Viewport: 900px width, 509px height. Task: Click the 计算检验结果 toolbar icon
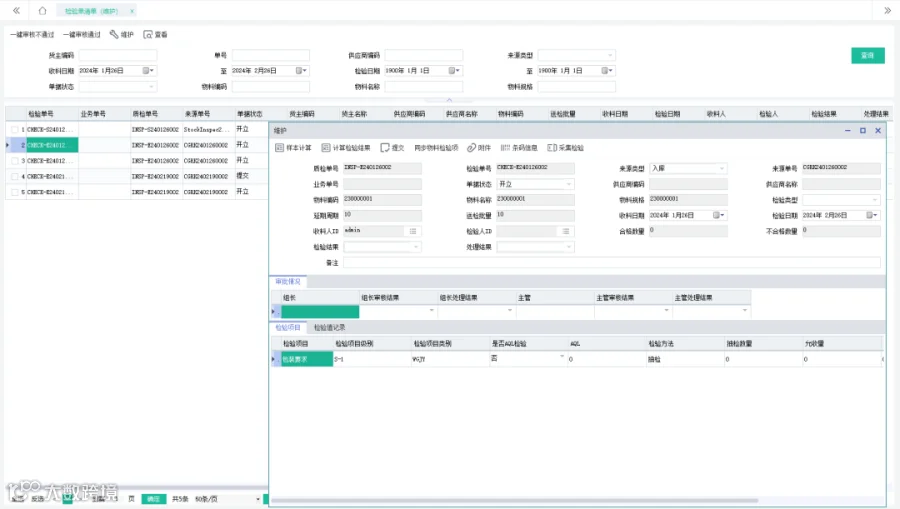[325, 148]
